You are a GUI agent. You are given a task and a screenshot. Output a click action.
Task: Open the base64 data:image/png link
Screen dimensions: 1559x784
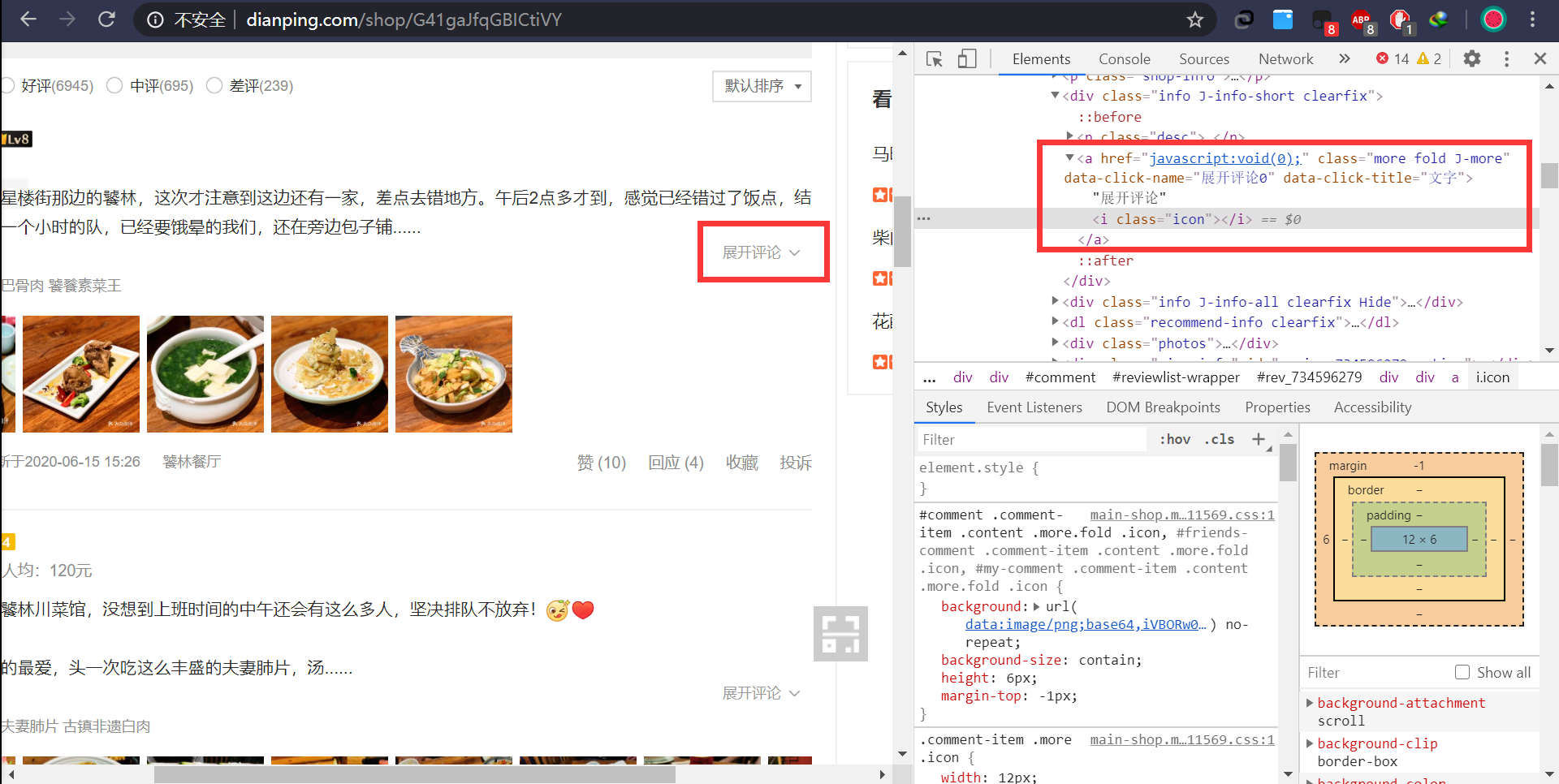coord(1086,624)
